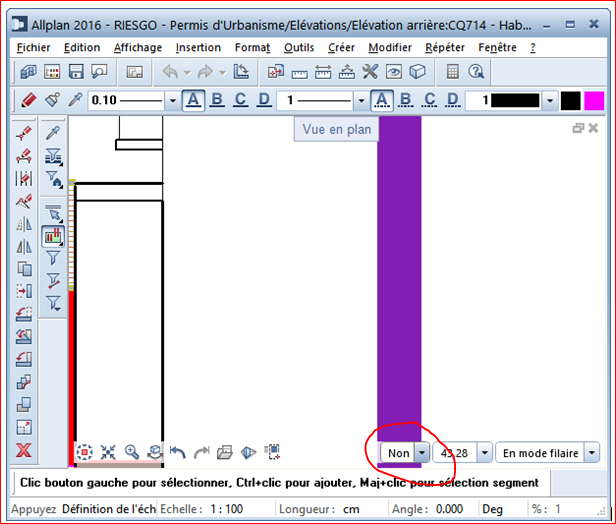Click the mirror tool above the copy icon
This screenshot has height=524, width=616.
pyautogui.click(x=24, y=247)
